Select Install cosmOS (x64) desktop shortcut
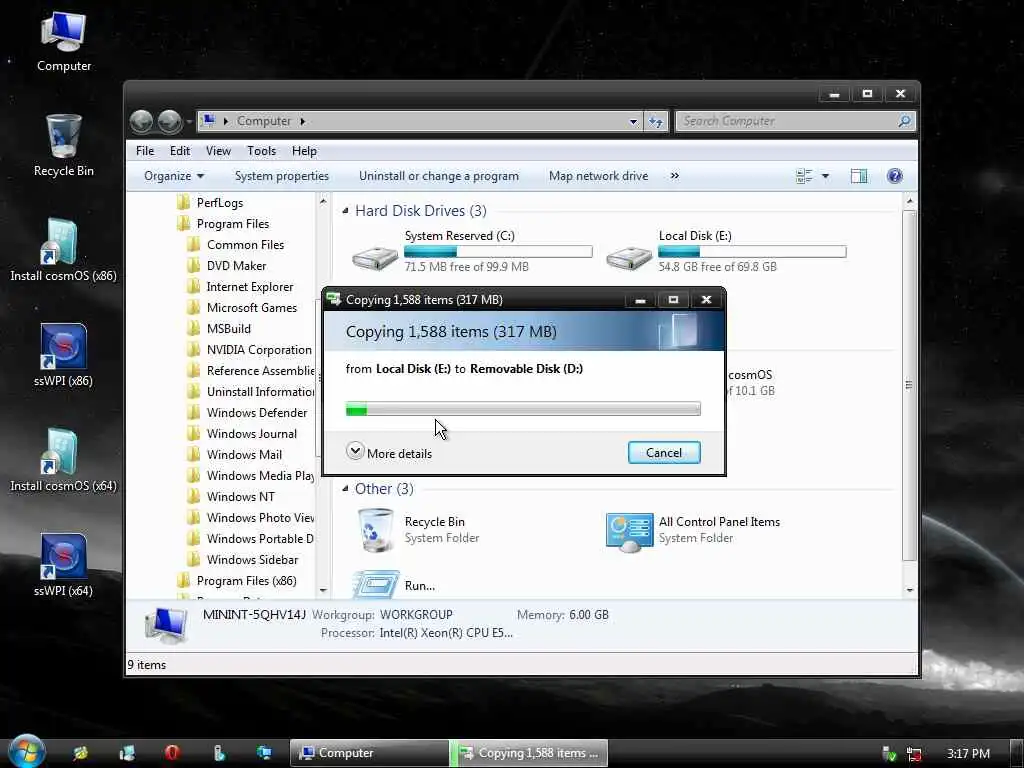1024x768 pixels. tap(63, 460)
